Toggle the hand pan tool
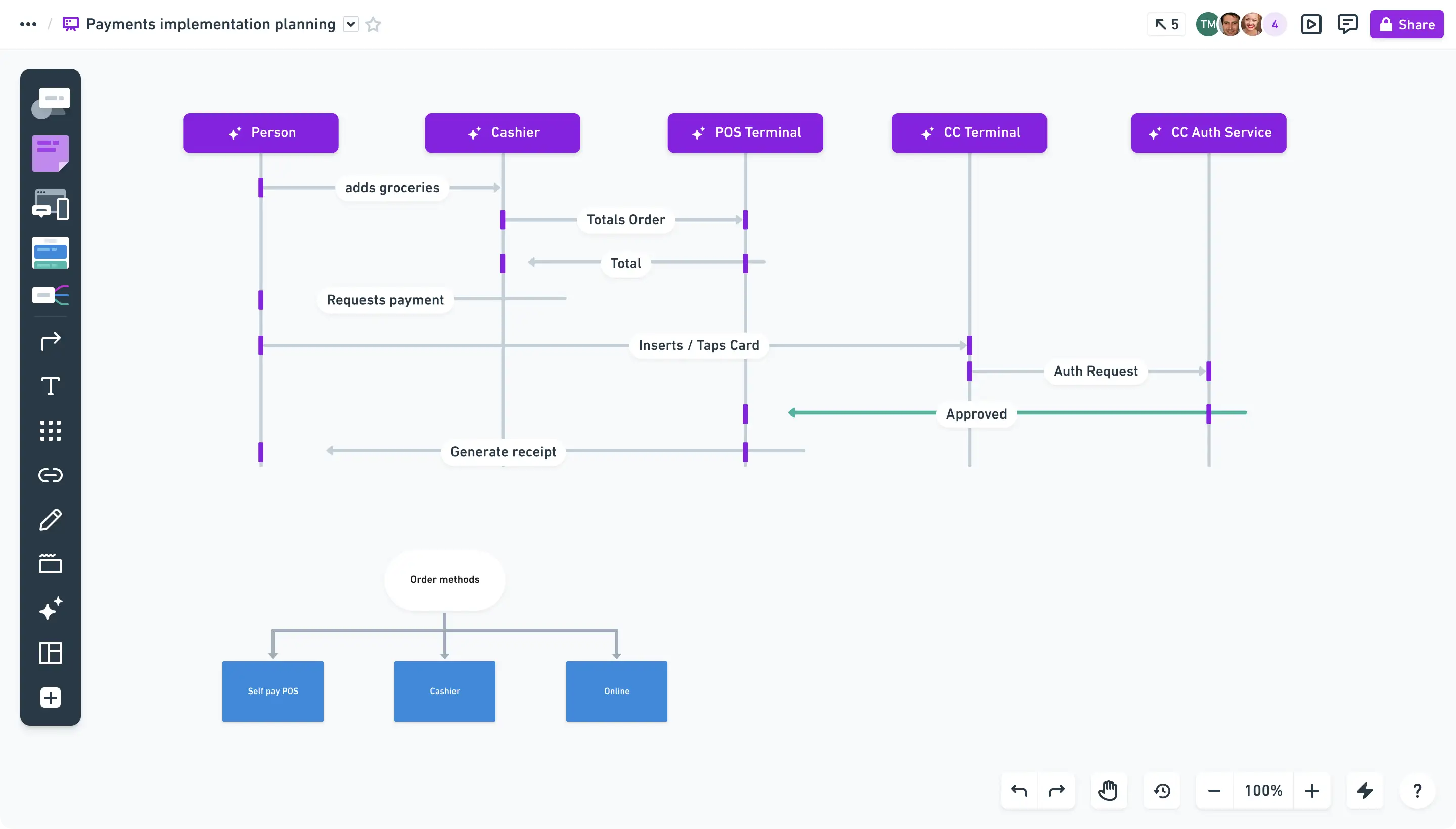The image size is (1456, 829). (1108, 790)
